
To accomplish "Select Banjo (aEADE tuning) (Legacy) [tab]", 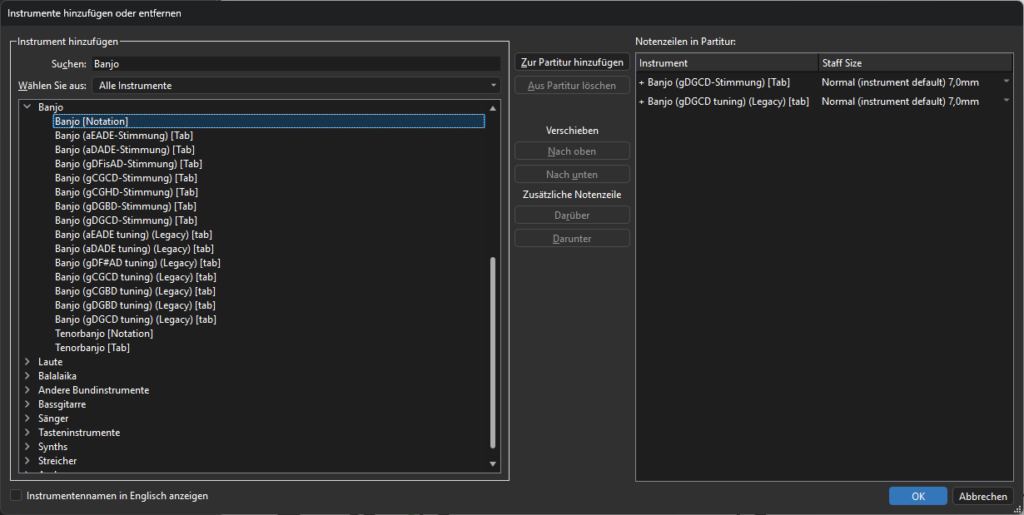I will pos(133,234).
